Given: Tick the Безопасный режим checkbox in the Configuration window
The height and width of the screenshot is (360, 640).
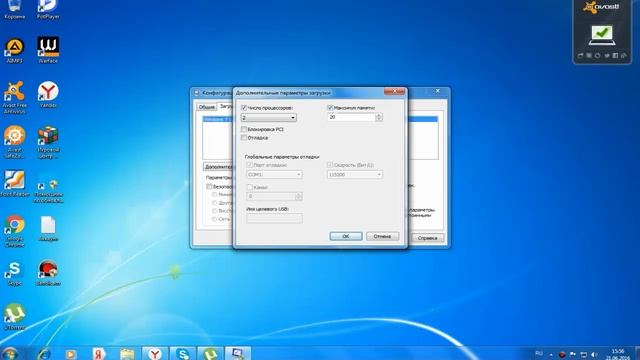Looking at the screenshot, I should 209,187.
